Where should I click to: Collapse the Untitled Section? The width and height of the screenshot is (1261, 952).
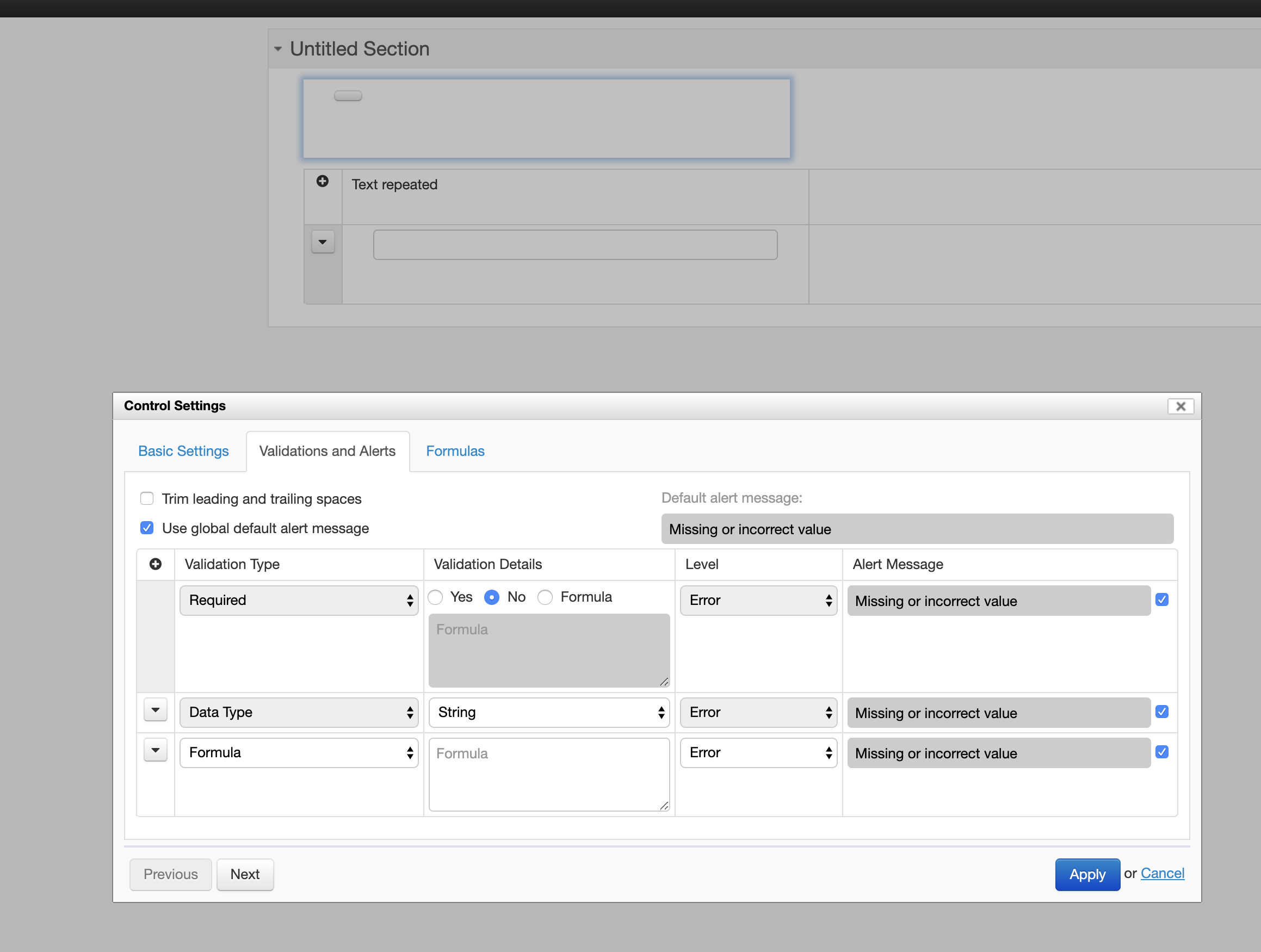(x=277, y=48)
